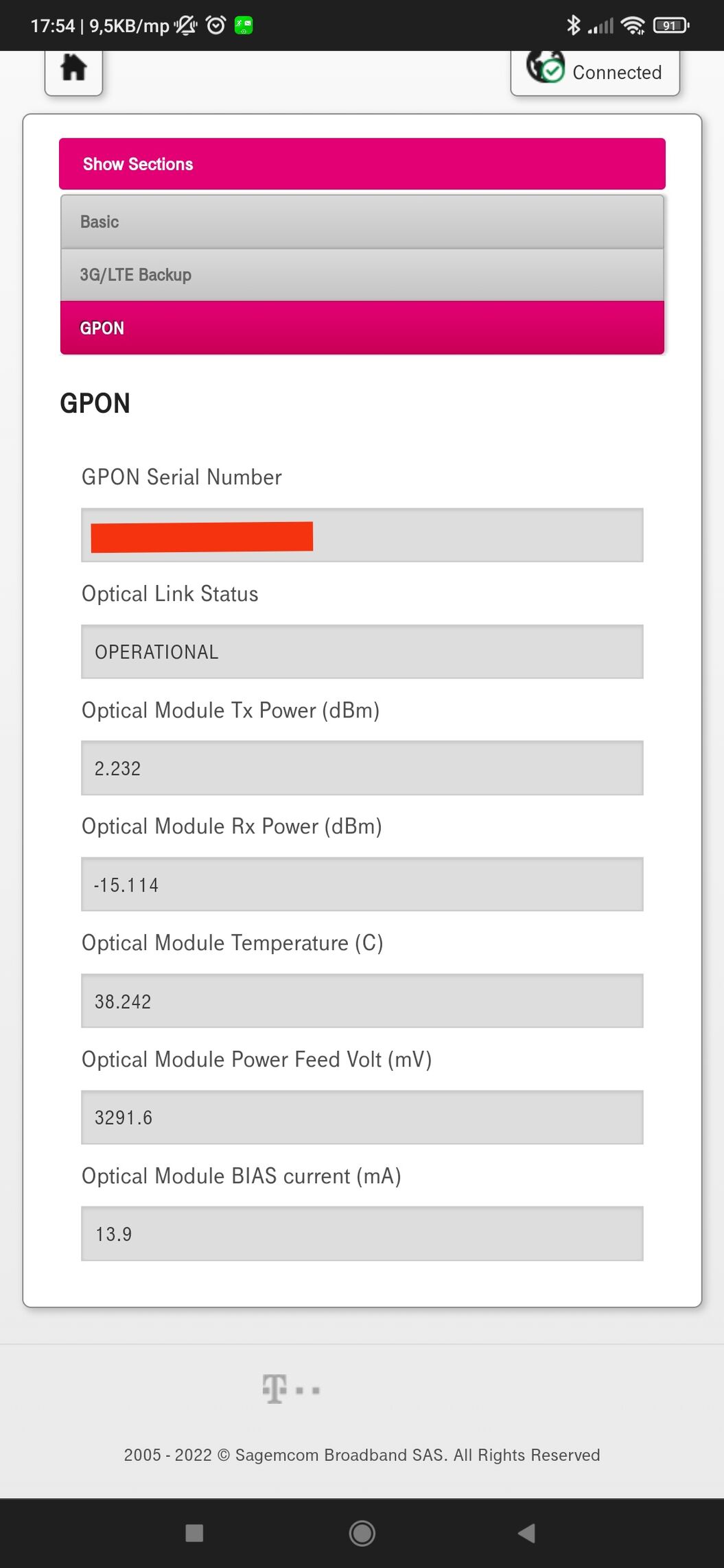Tap the Bluetooth status bar icon
724x1568 pixels.
[573, 25]
